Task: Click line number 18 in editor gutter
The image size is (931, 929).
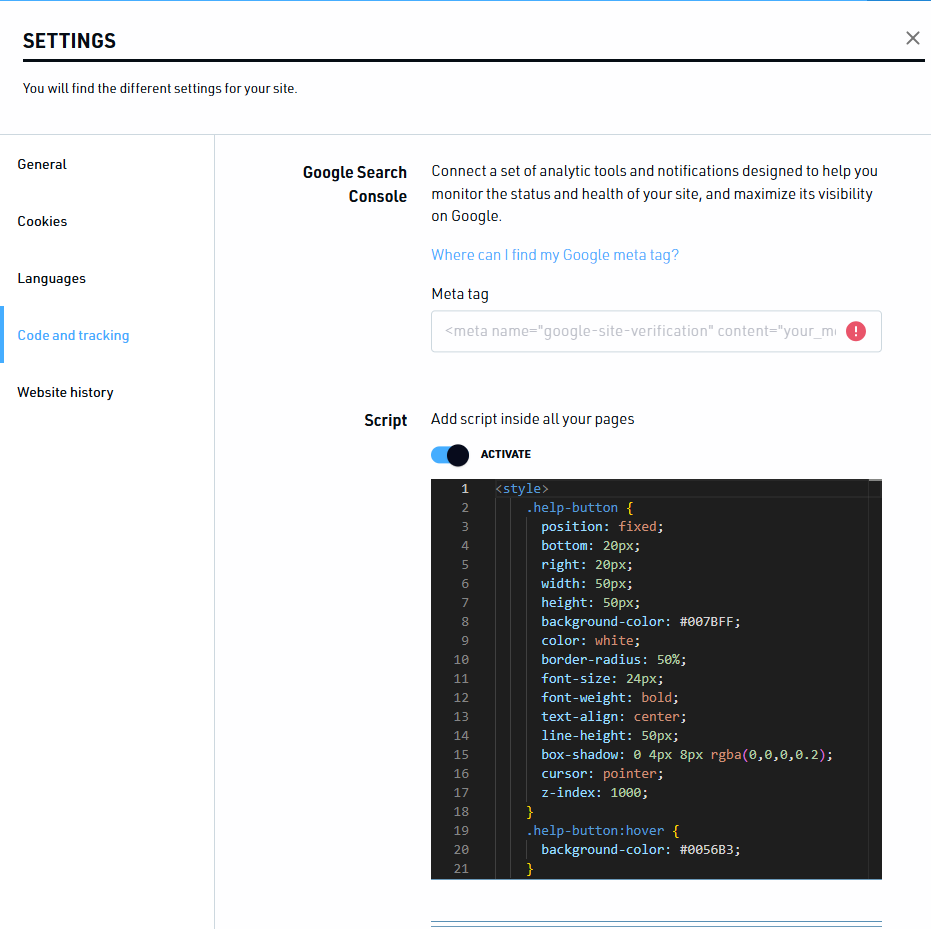Action: (461, 811)
